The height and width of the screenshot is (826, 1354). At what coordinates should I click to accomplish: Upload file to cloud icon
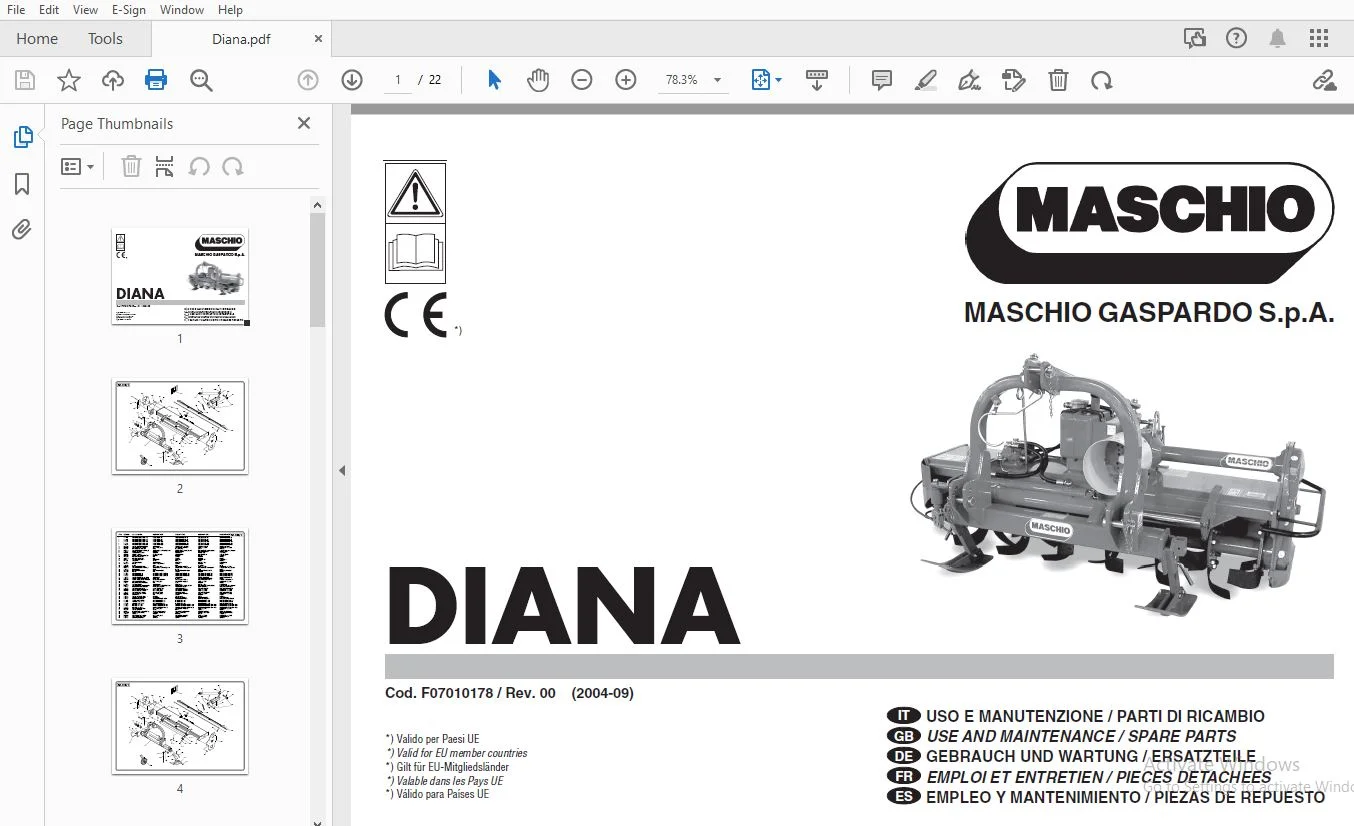coord(113,80)
